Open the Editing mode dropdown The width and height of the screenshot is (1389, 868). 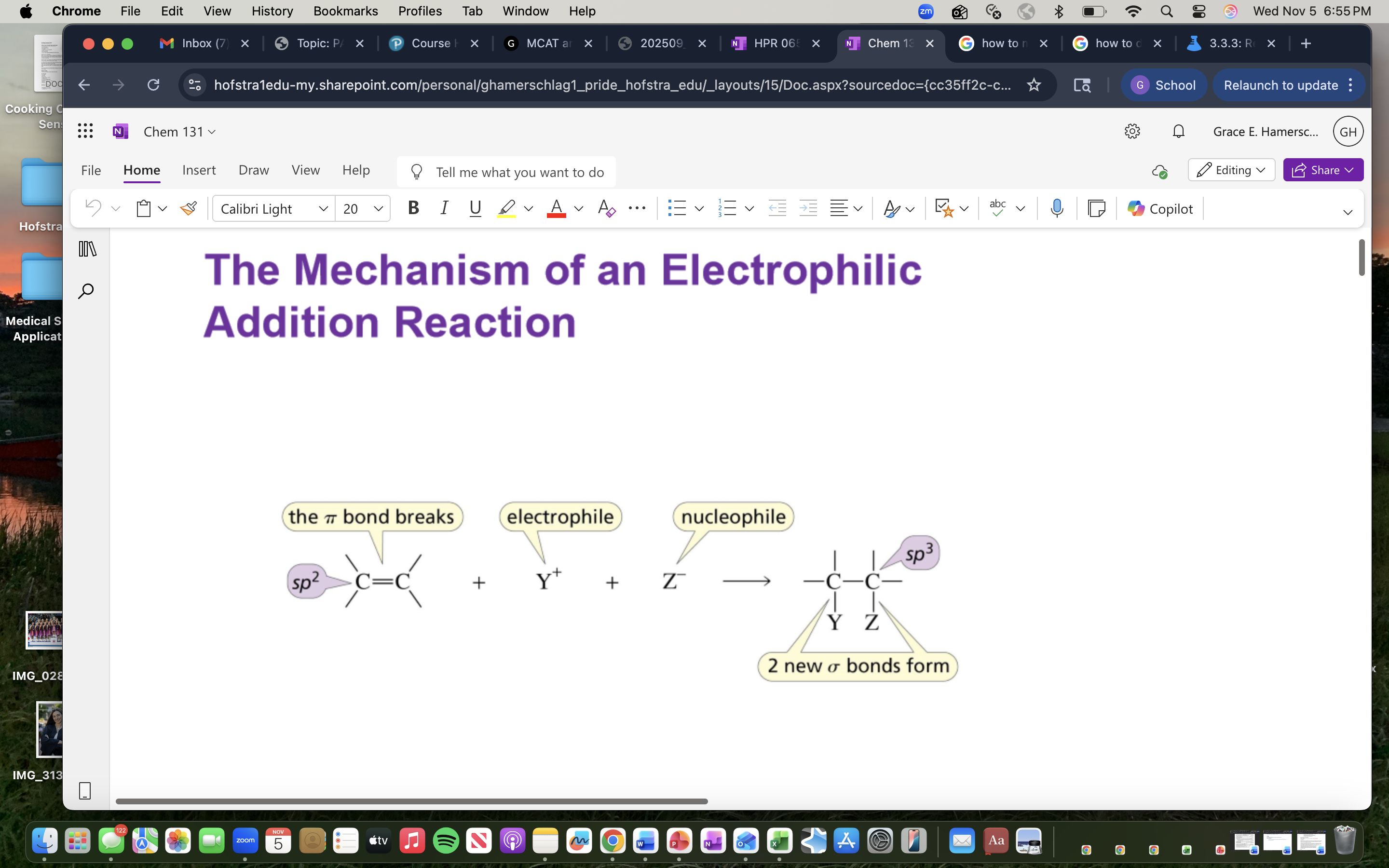[1231, 170]
